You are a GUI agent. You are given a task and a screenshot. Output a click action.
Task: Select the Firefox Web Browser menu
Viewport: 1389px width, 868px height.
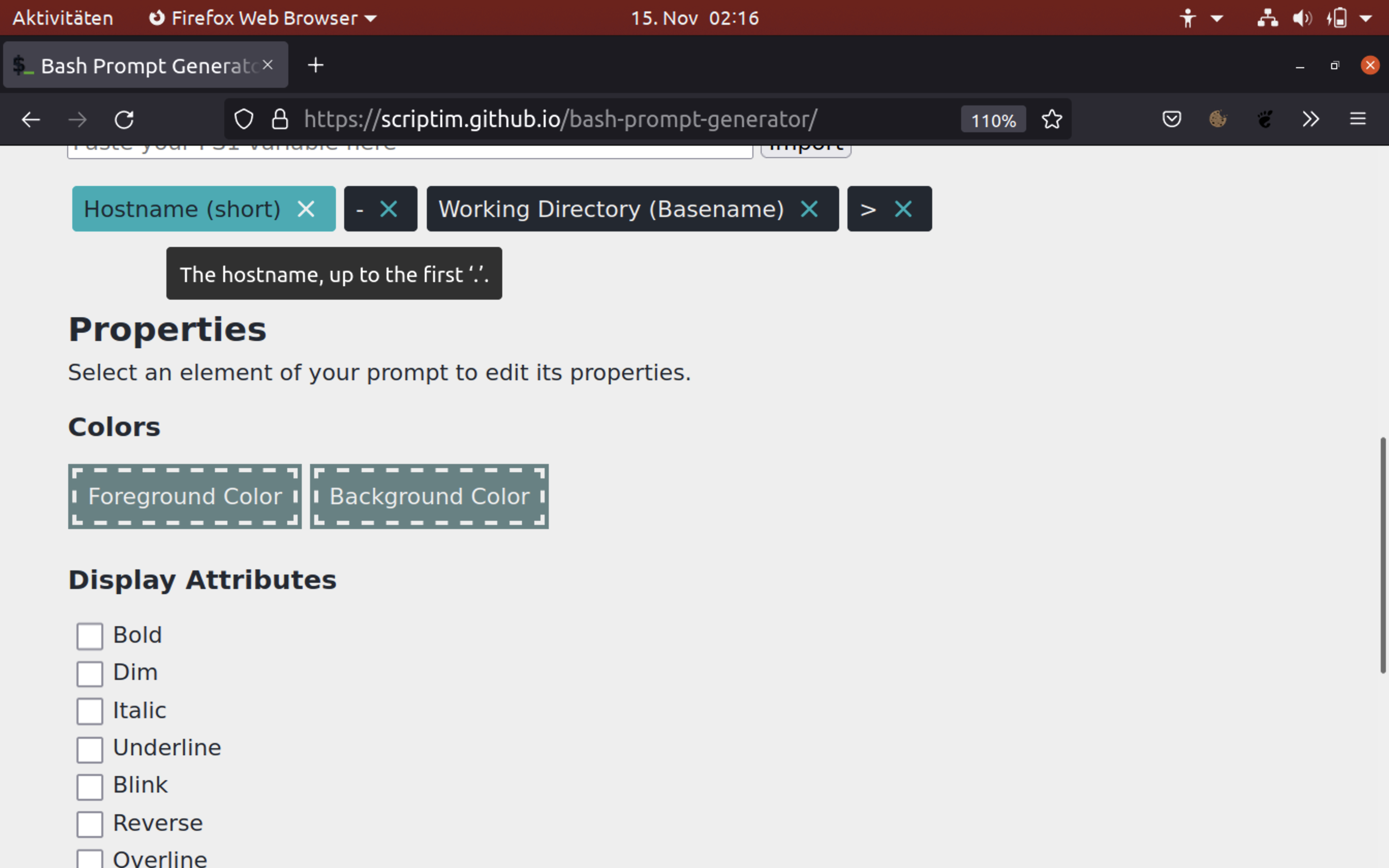tap(264, 18)
